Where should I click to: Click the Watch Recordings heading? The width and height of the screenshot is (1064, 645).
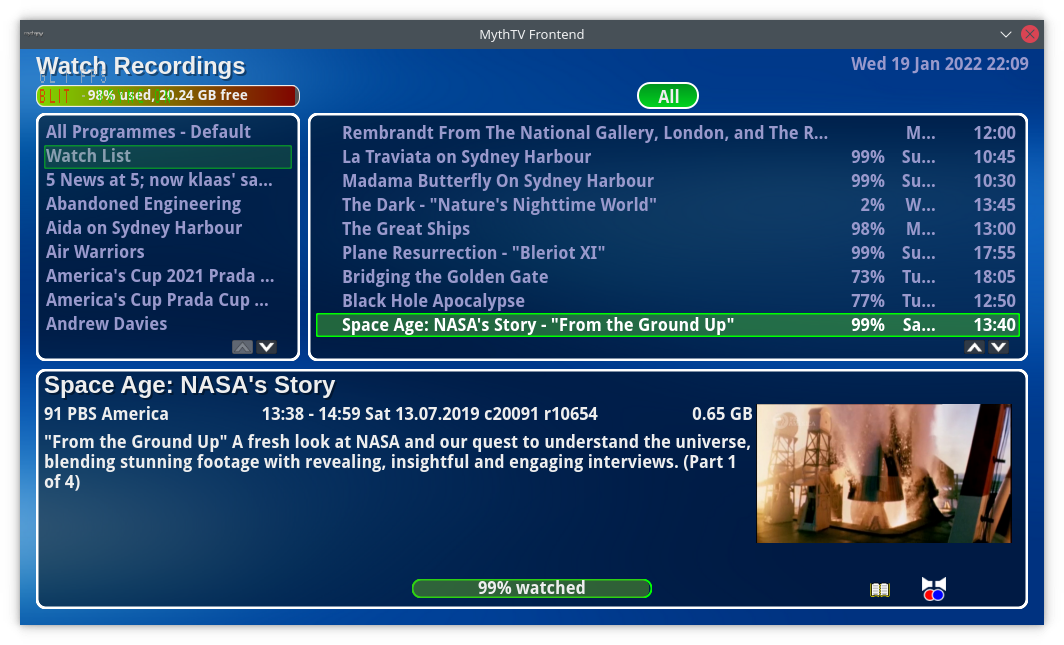pos(140,66)
